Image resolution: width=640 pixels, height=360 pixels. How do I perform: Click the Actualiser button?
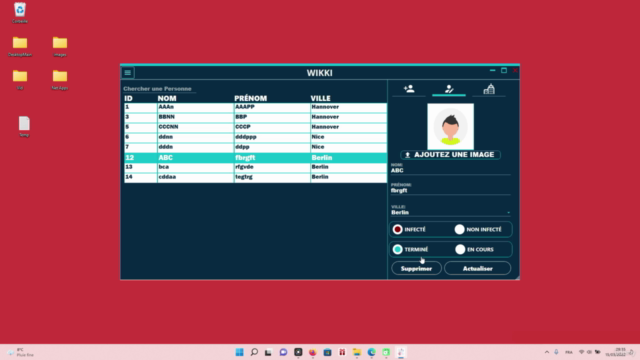478,269
